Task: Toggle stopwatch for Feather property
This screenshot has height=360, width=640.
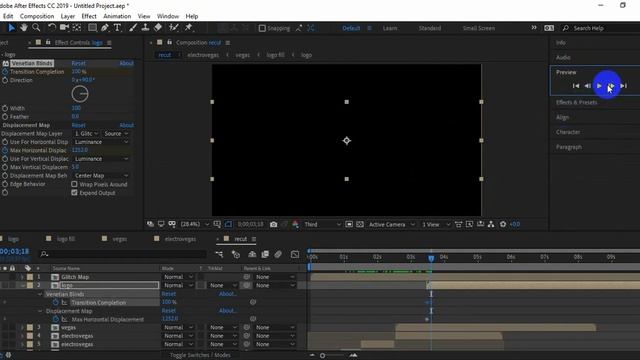Action: pyautogui.click(x=5, y=117)
